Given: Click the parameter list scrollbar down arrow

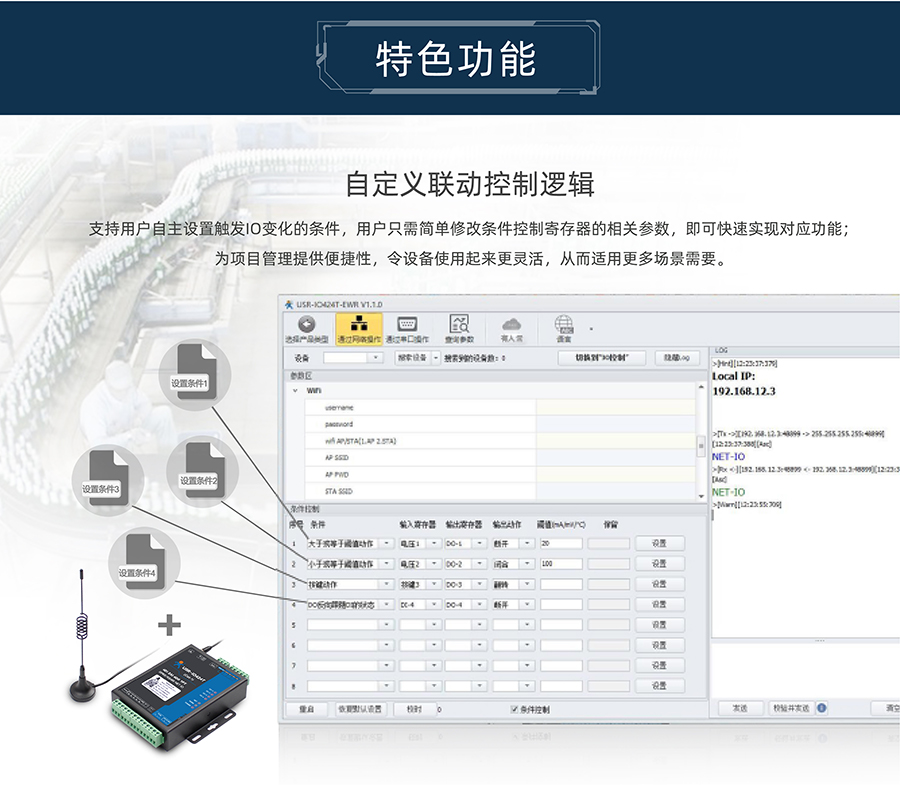Looking at the screenshot, I should [x=700, y=495].
